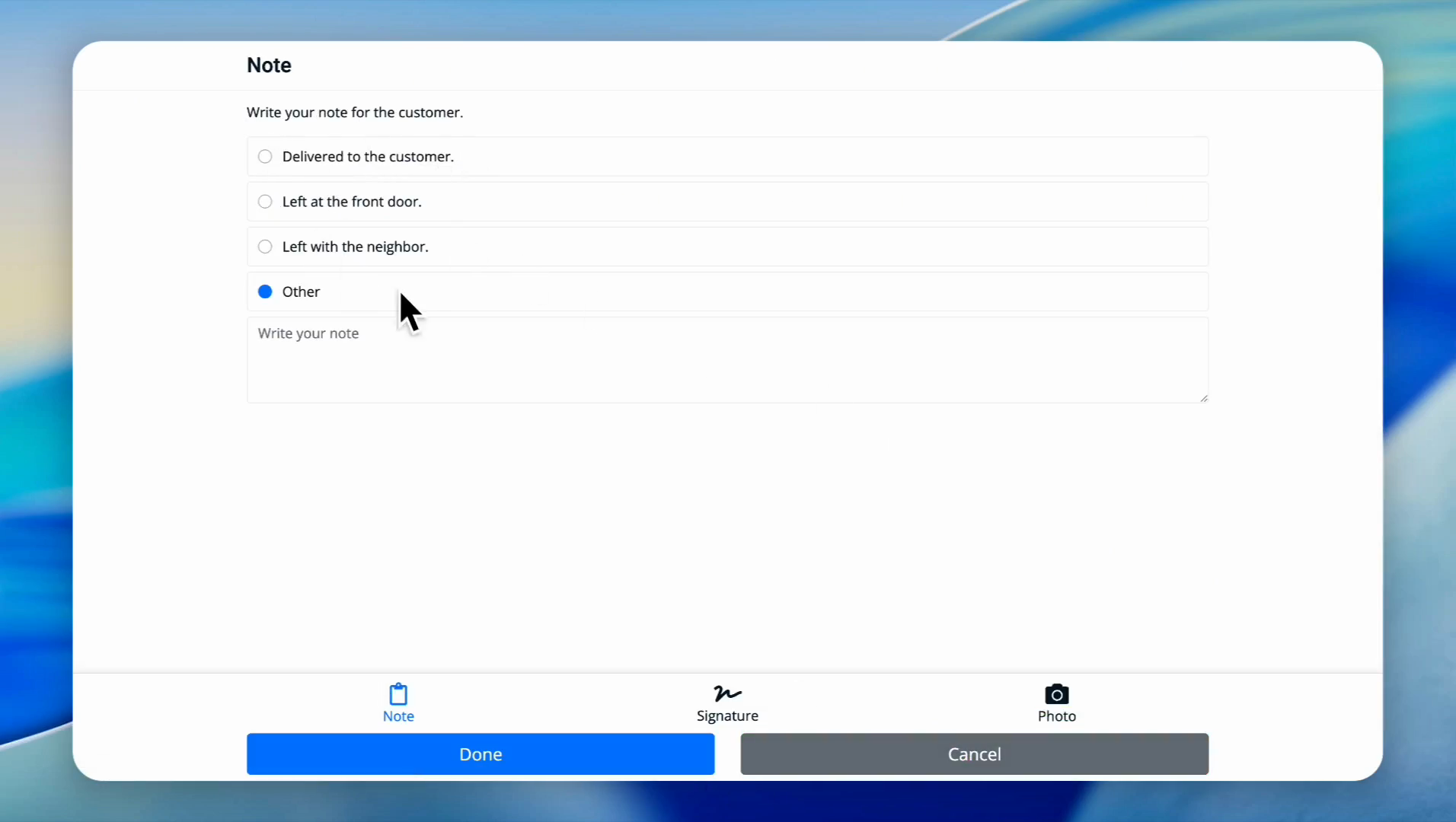
Task: Dismiss the dialog using the Cancel button
Action: point(974,754)
